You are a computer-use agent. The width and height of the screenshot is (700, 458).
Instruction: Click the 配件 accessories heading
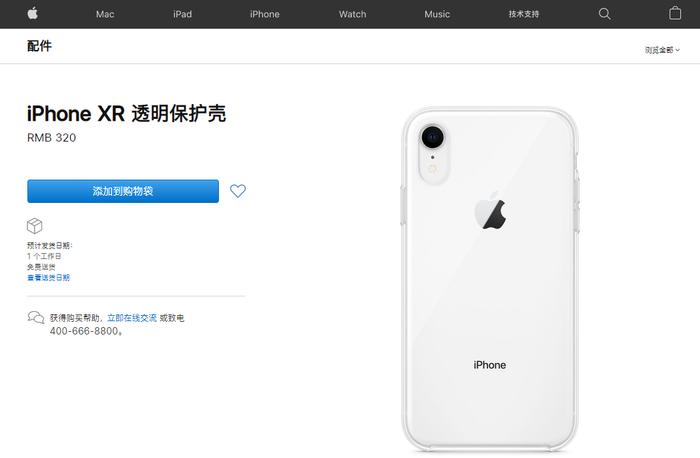[x=39, y=46]
